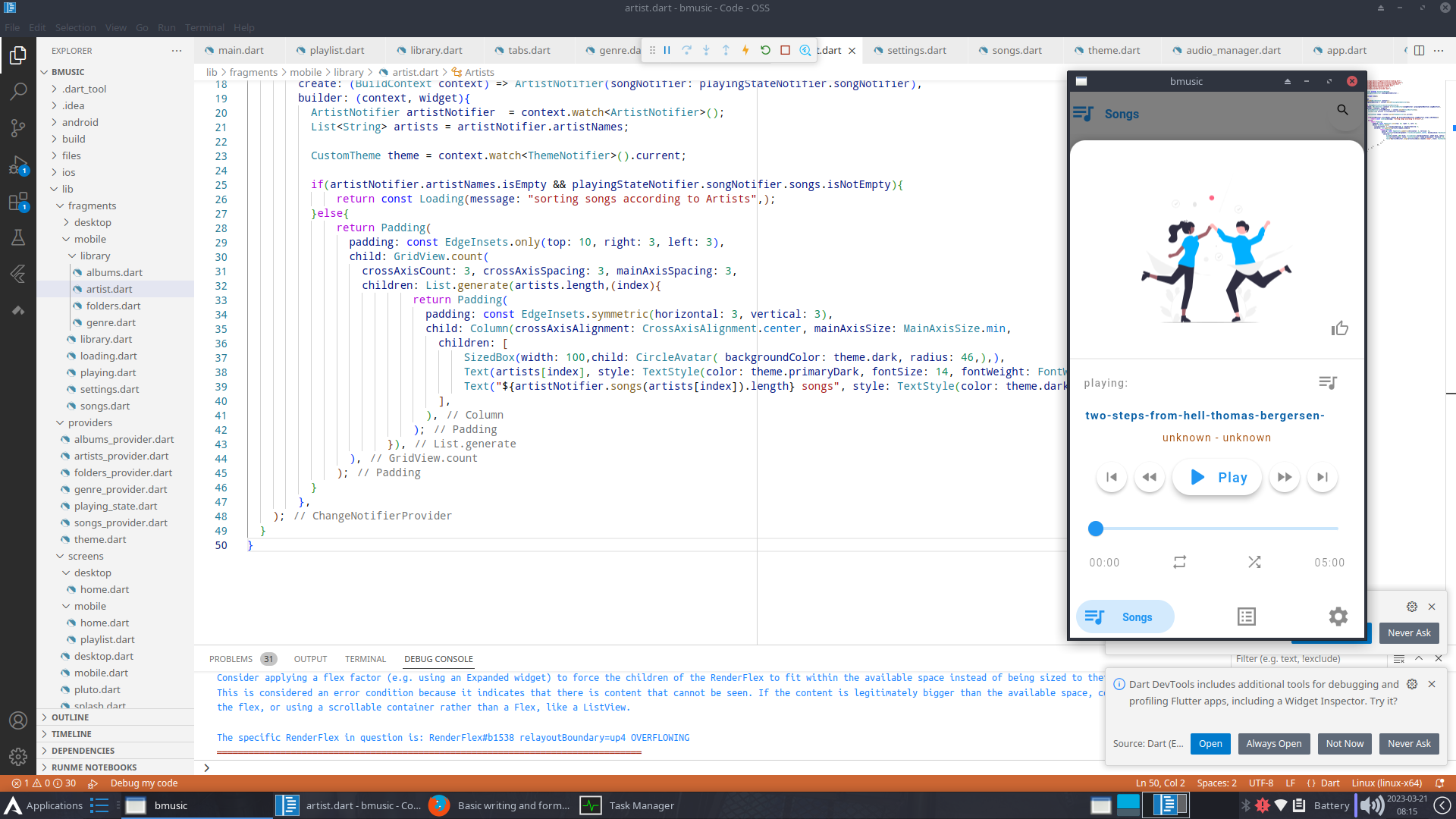Open the Terminal menu in the menu bar
Screen dimensions: 1456x819
click(205, 27)
